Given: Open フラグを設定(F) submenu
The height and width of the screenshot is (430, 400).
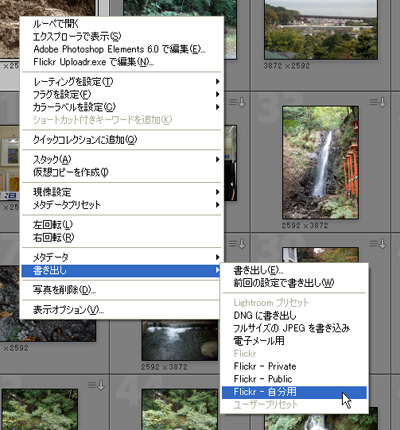Looking at the screenshot, I should coord(122,94).
